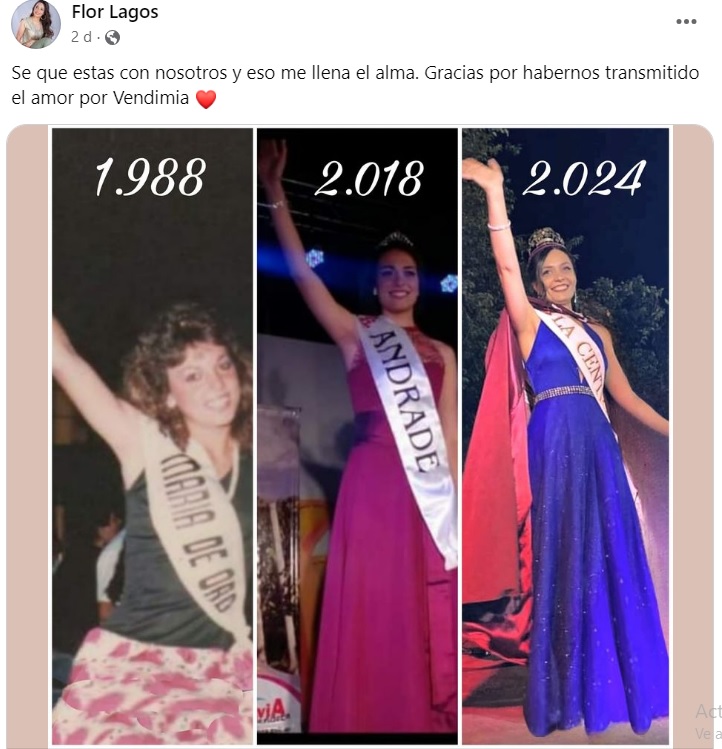Viewport: 722px width, 749px height.
Task: Click the public globe privacy icon
Action: pos(112,37)
